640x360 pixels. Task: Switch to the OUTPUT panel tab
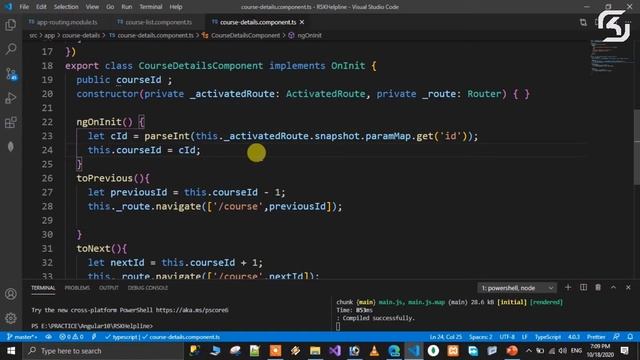109,288
